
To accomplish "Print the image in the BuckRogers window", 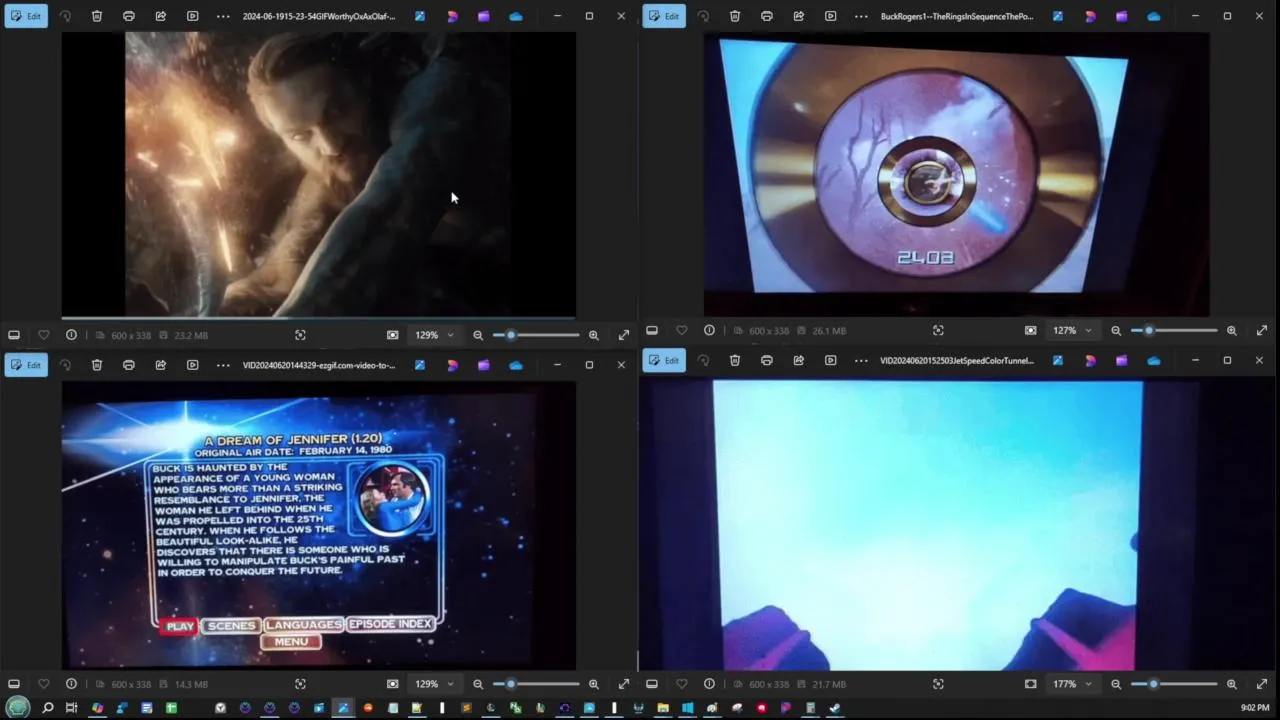I will tap(767, 16).
